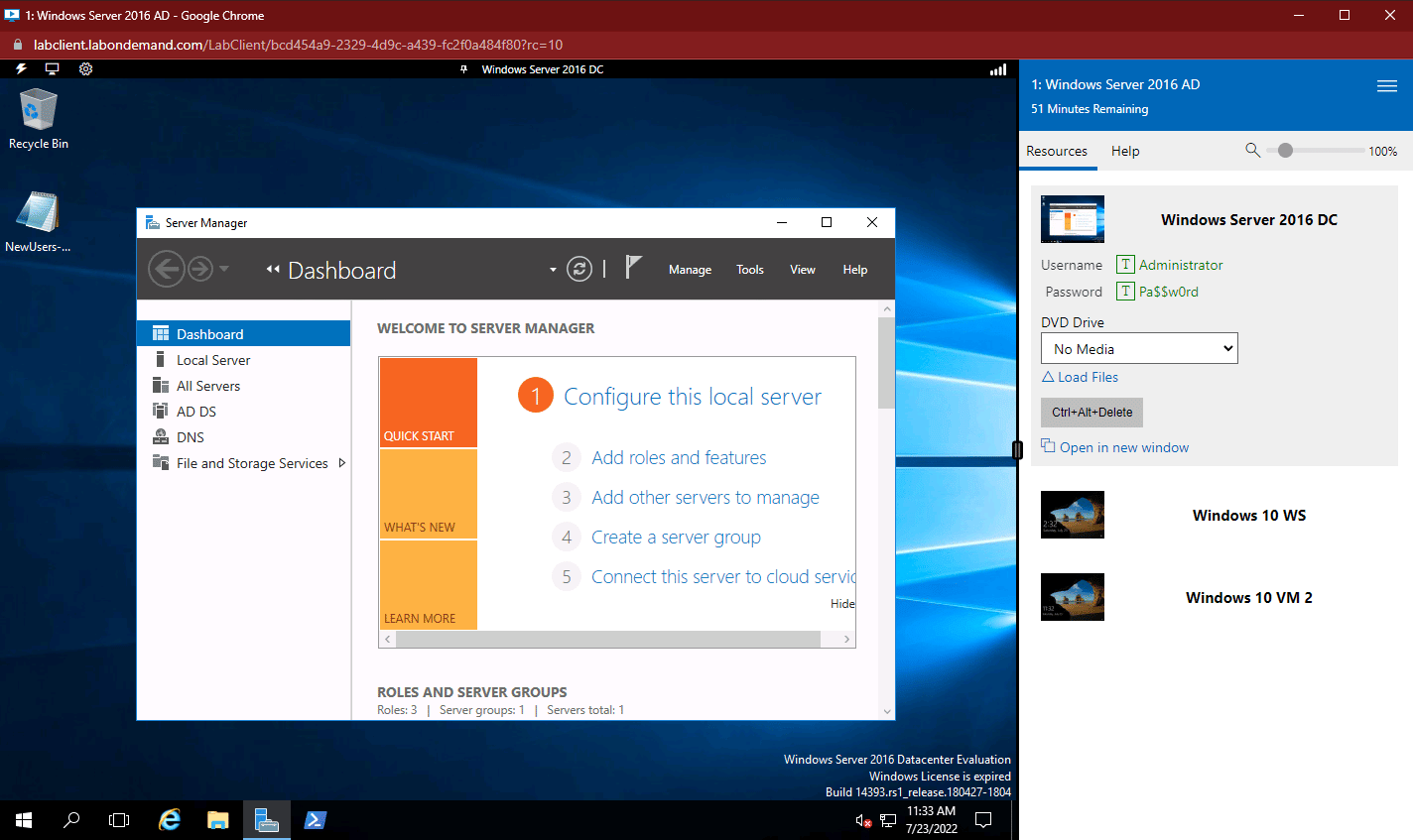
Task: Open File Explorer from the taskbar
Action: tap(217, 820)
